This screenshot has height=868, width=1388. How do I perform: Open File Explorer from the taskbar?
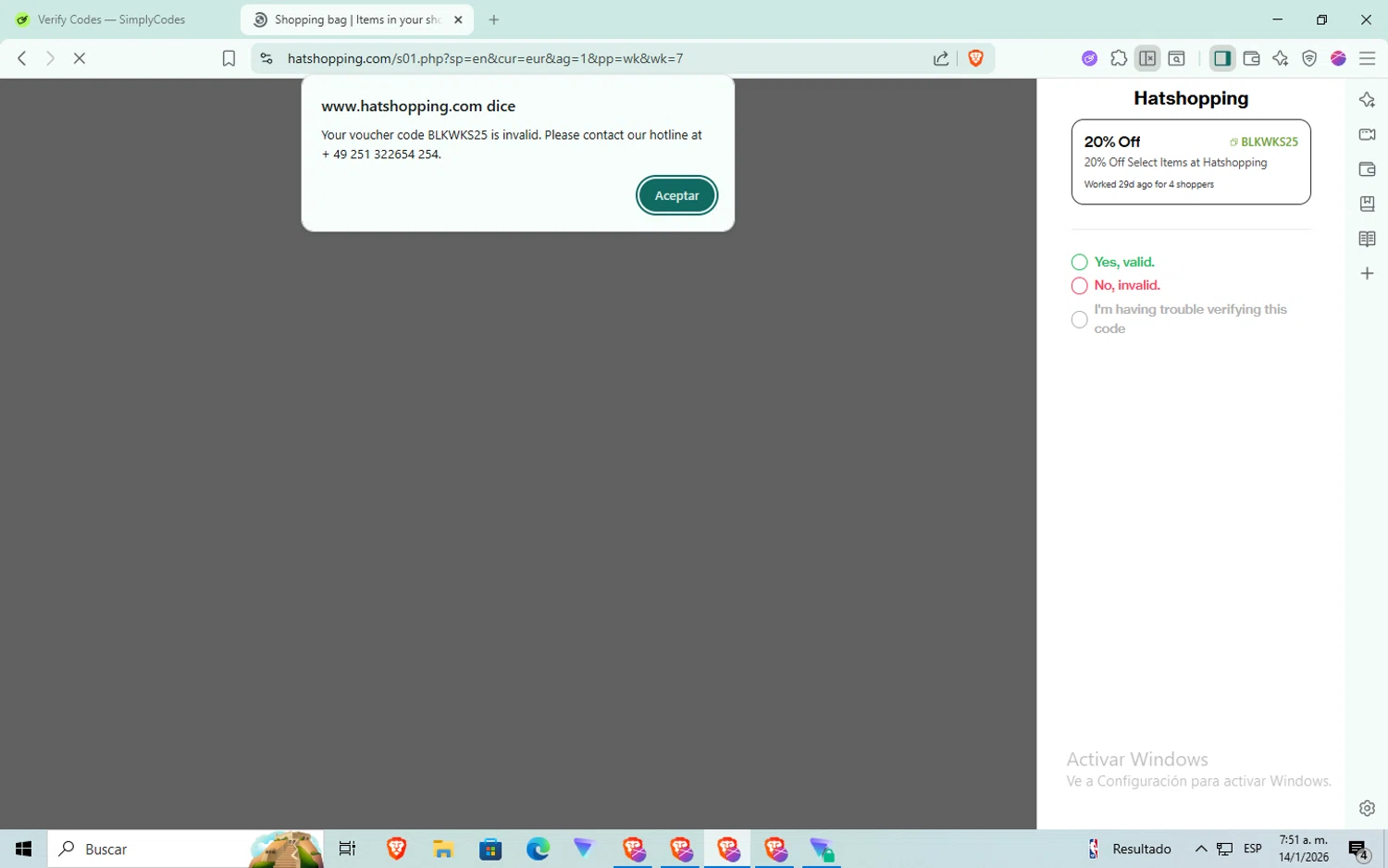(x=443, y=849)
